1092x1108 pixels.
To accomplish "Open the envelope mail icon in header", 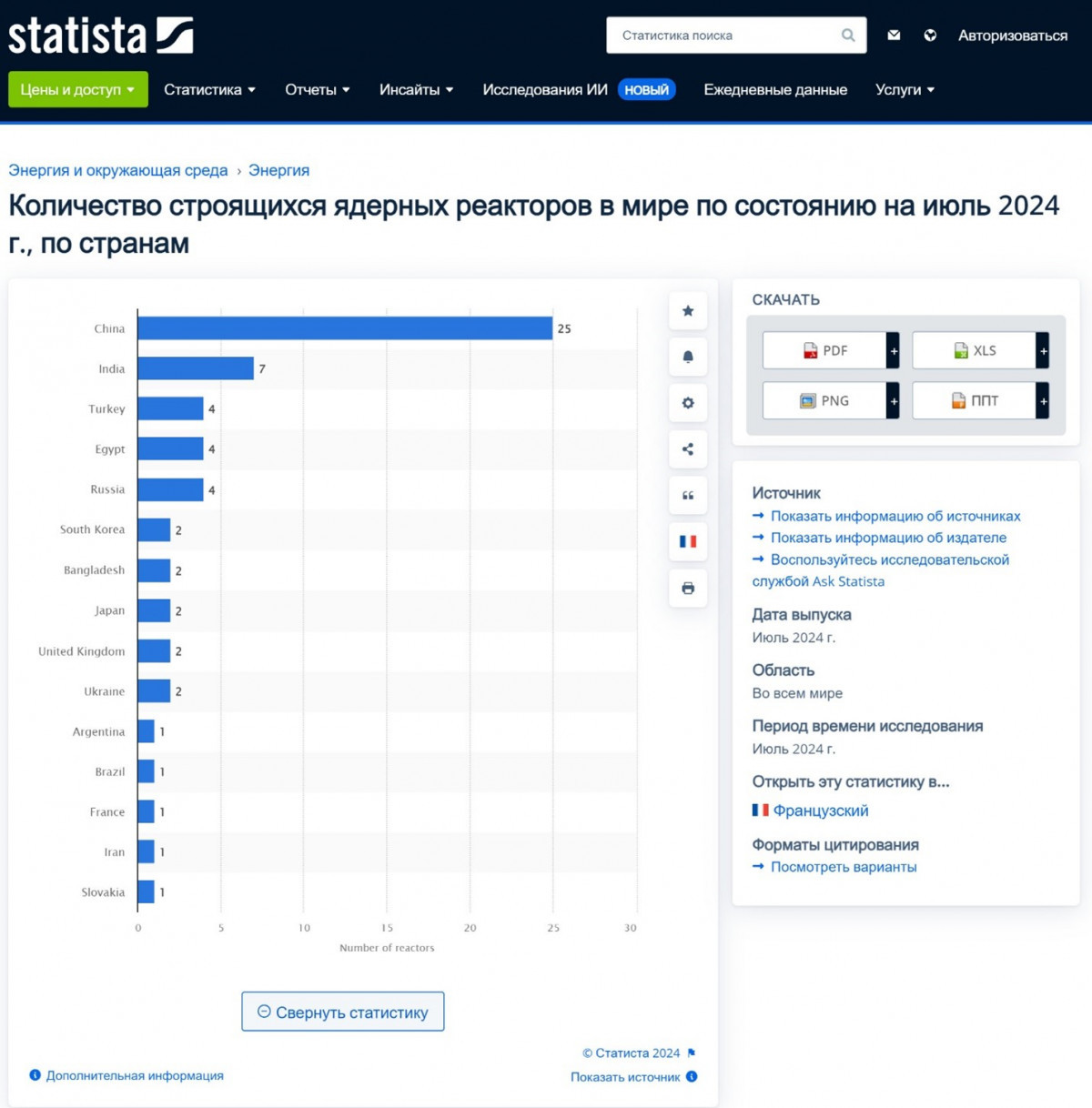I will pyautogui.click(x=894, y=35).
